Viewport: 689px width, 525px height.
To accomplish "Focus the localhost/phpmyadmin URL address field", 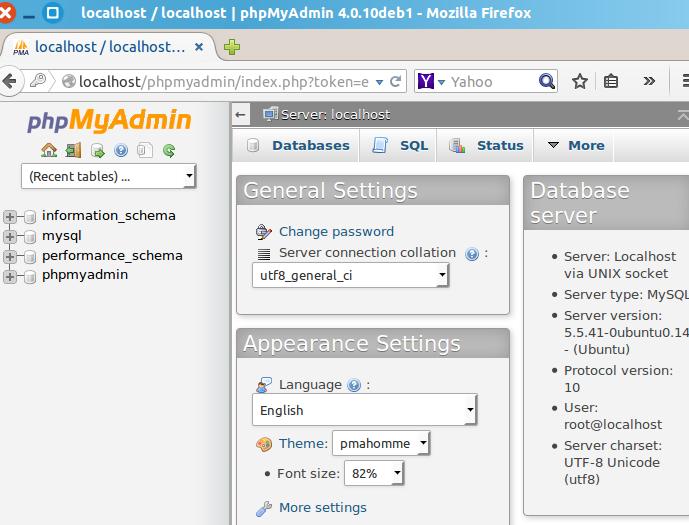I will [223, 82].
